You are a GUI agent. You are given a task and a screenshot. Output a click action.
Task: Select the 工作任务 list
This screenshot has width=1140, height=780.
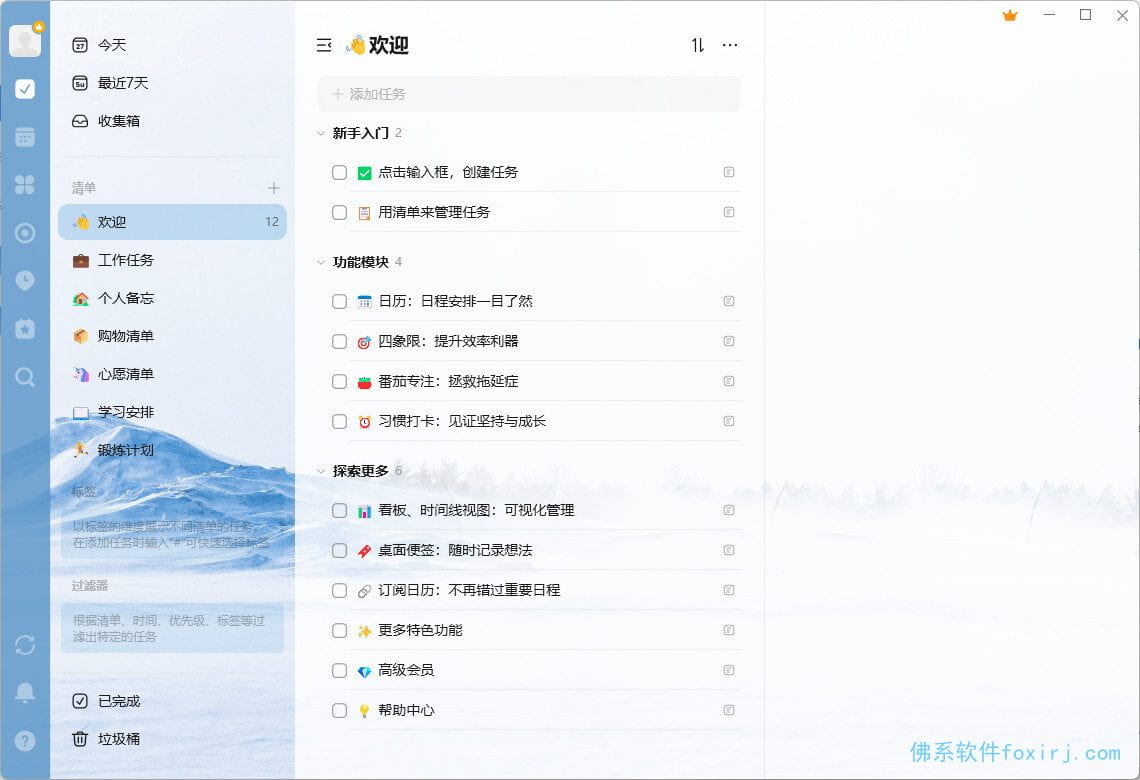tap(172, 260)
